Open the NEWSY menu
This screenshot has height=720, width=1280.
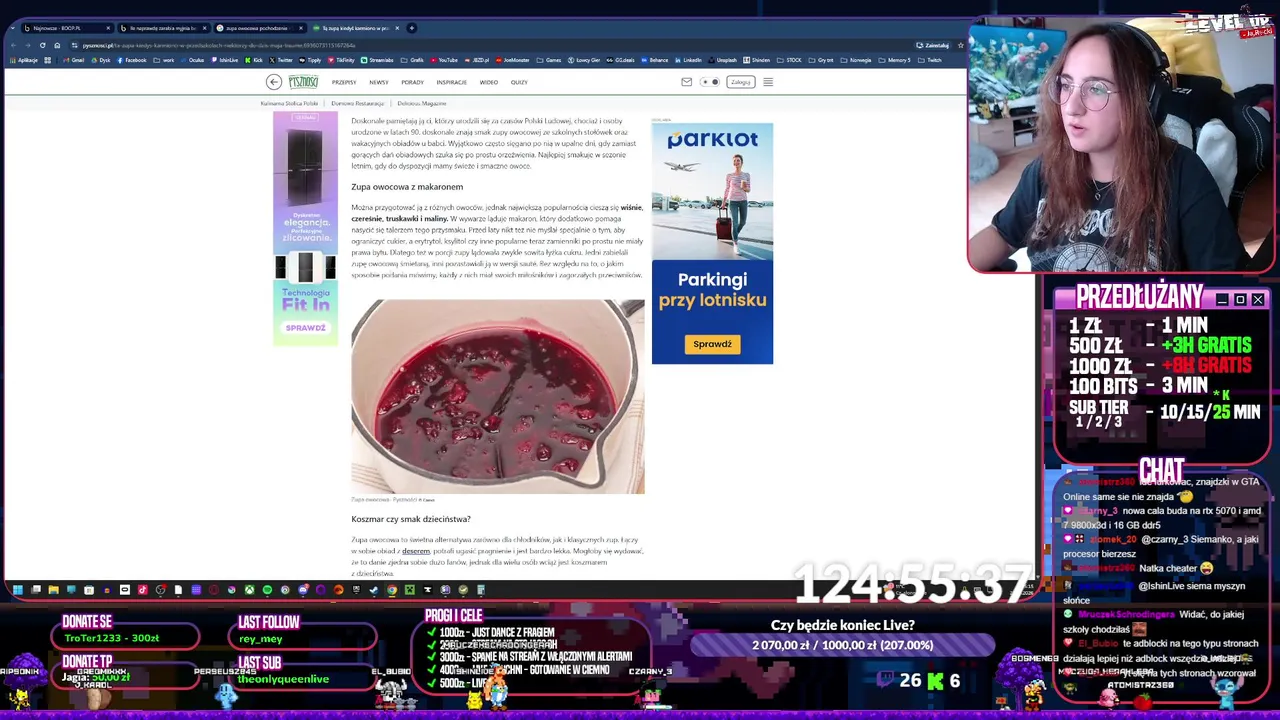[x=378, y=82]
